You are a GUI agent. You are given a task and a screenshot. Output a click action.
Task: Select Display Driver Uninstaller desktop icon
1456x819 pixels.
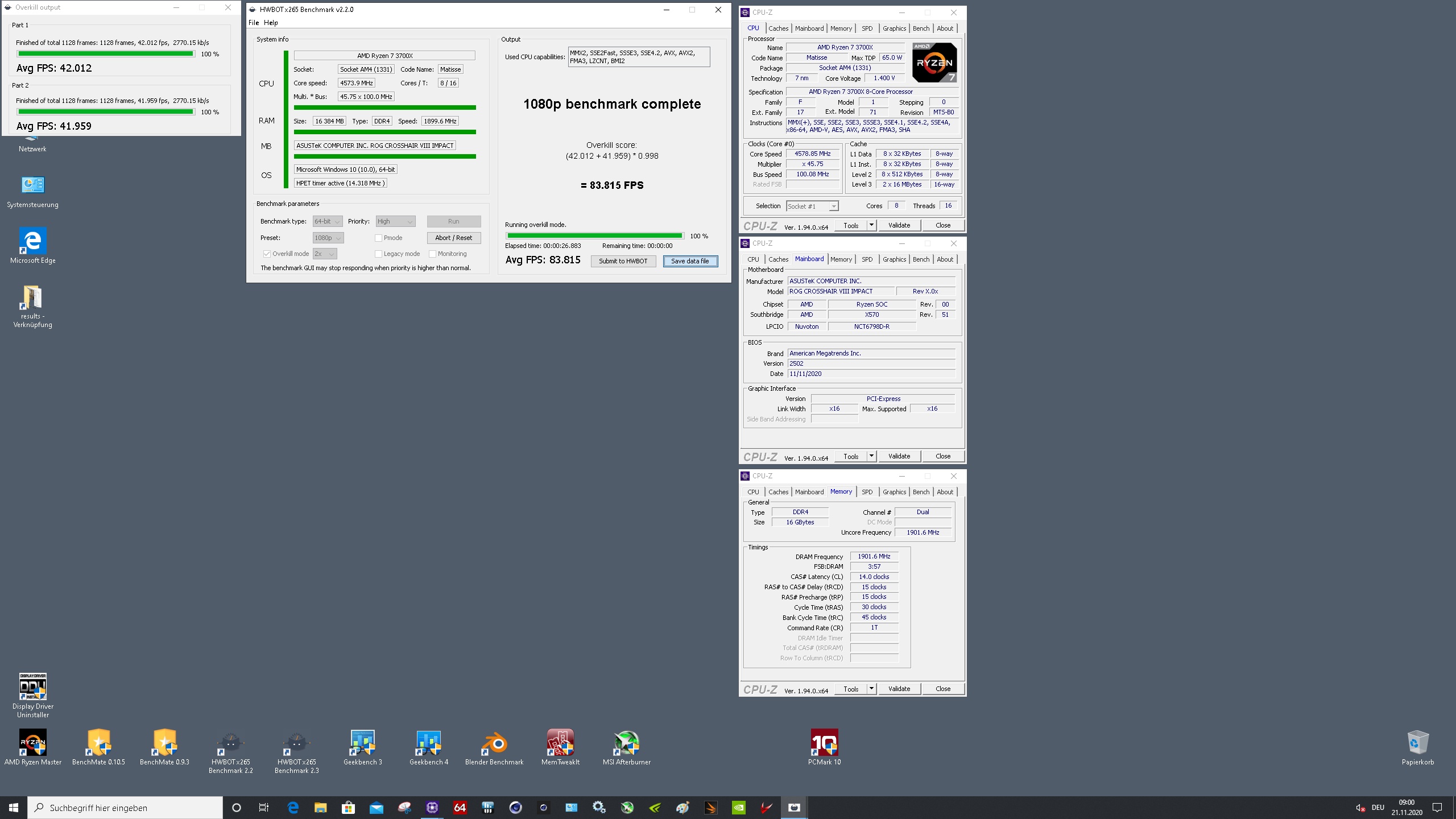pyautogui.click(x=33, y=696)
